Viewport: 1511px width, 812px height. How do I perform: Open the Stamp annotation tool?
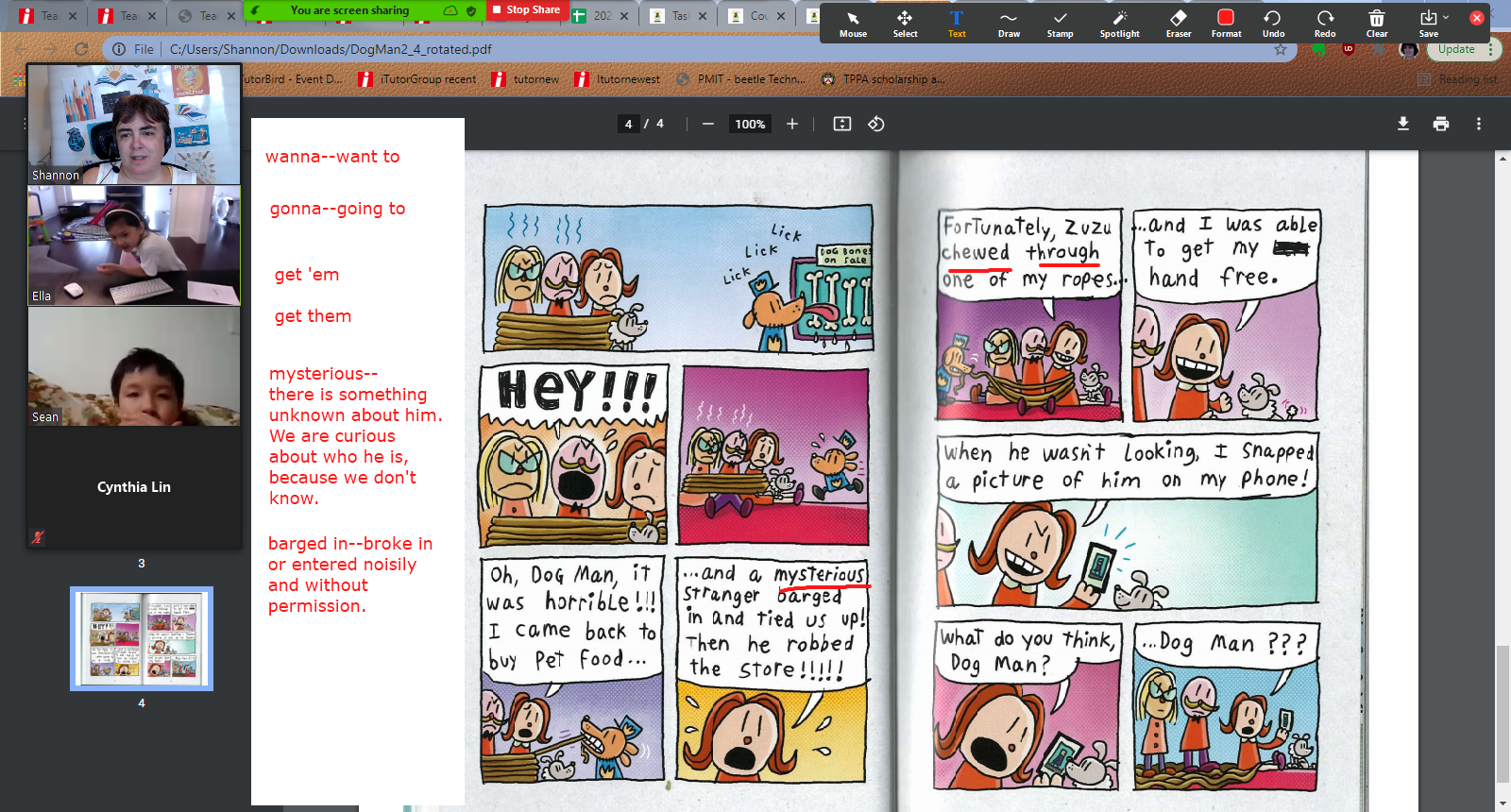(x=1060, y=24)
